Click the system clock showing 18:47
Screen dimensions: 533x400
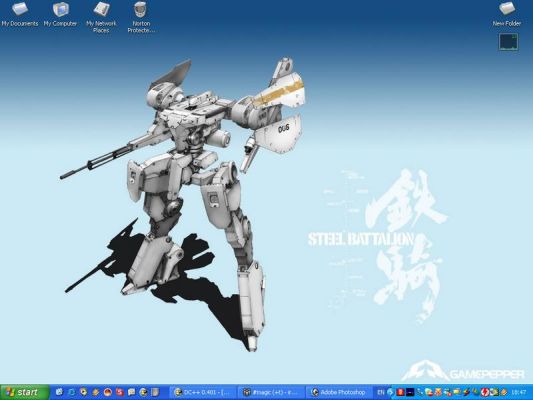(x=519, y=393)
